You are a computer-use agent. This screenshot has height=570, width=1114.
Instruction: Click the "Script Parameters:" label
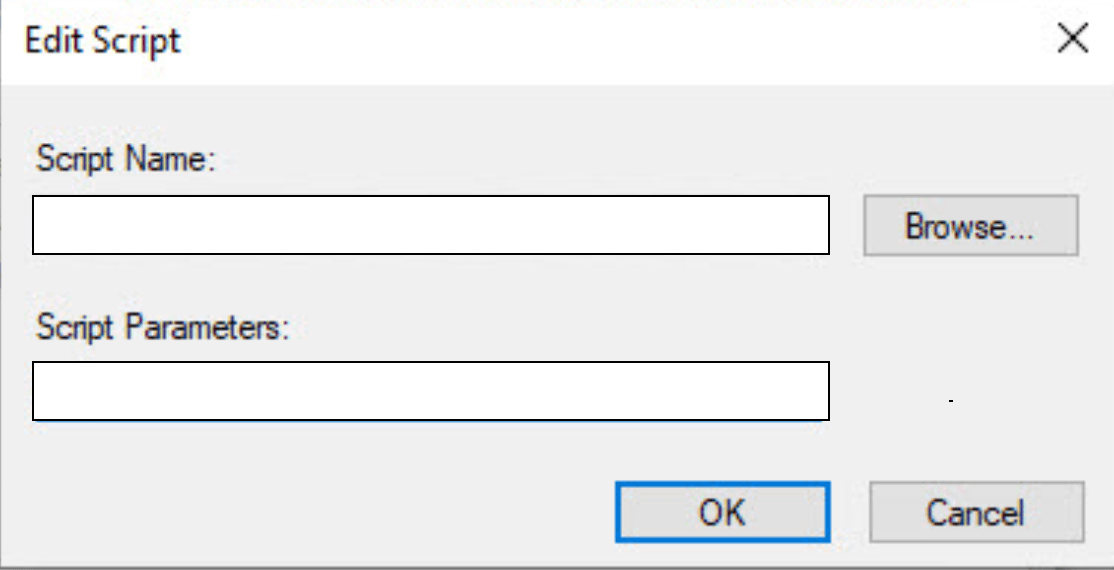point(163,327)
